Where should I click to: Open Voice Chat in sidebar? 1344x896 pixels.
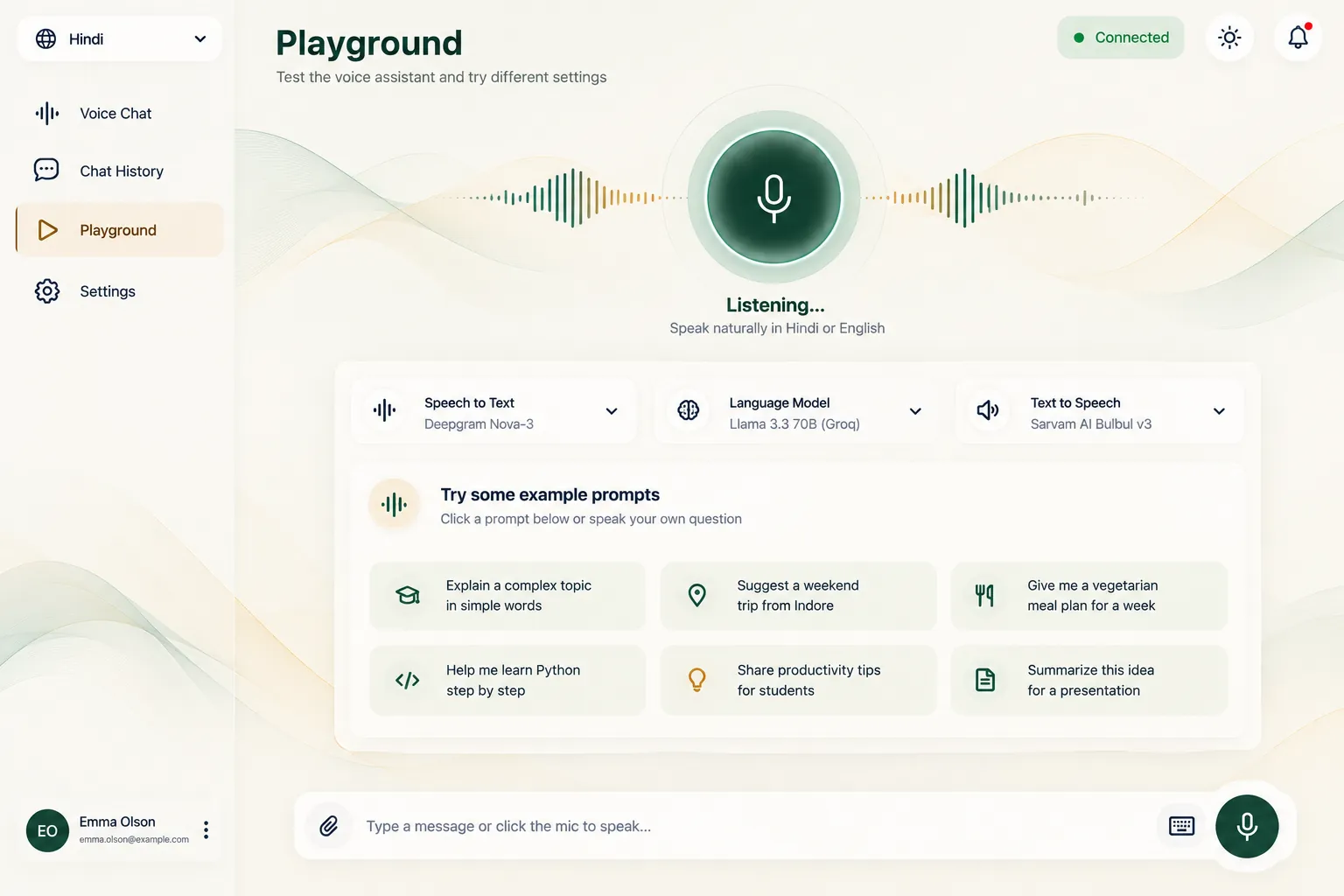[119, 114]
